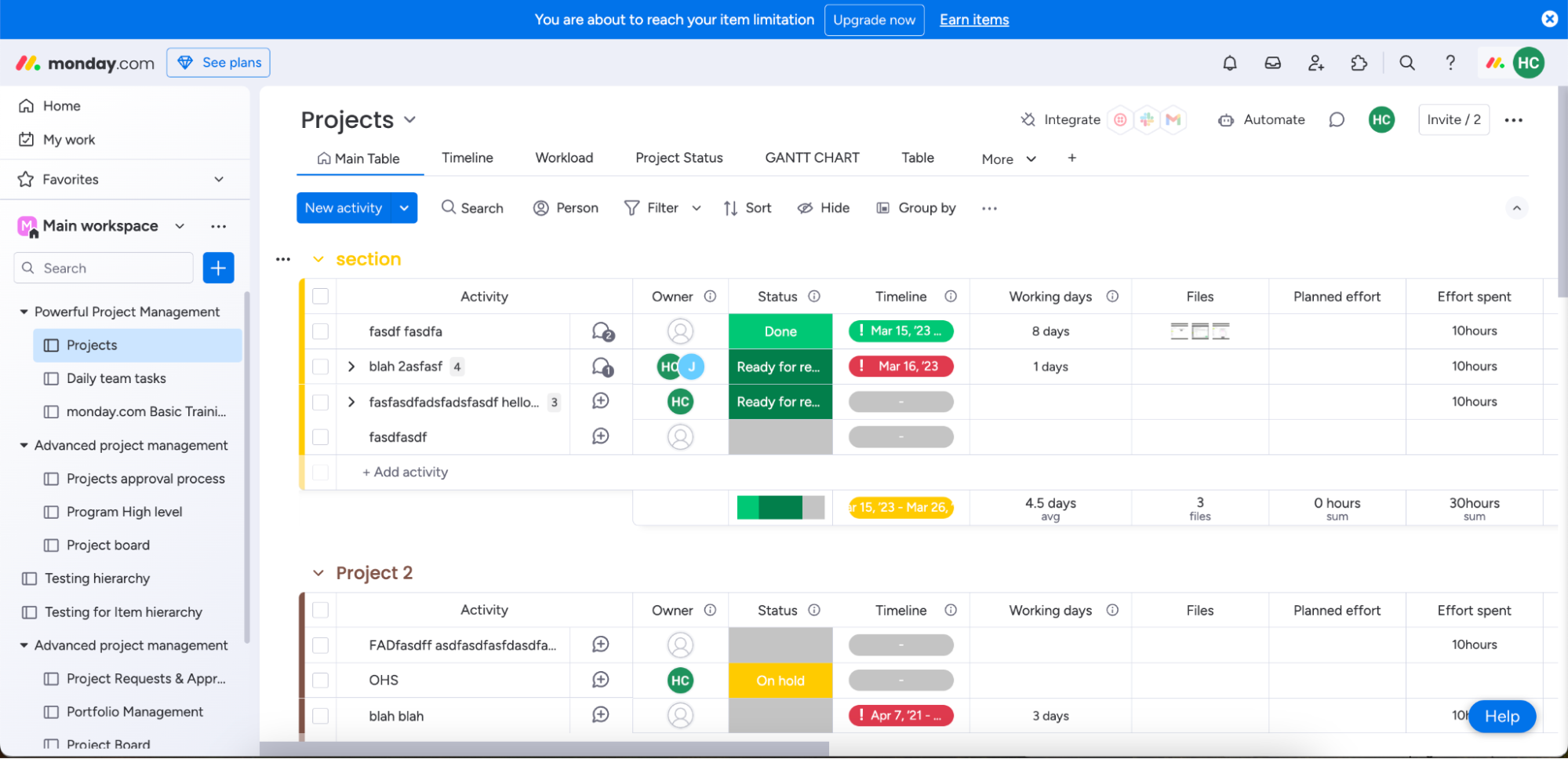
Task: Switch to the GANTT CHART tab
Action: (812, 158)
